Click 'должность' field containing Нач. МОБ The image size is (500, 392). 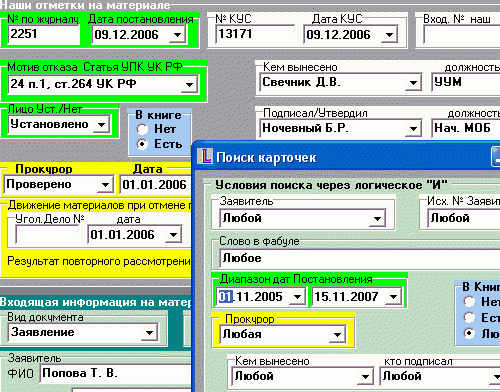(x=466, y=128)
